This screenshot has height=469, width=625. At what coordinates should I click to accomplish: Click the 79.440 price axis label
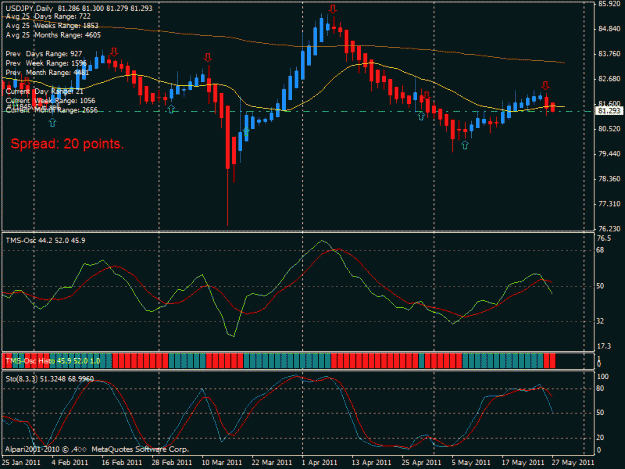tap(609, 154)
